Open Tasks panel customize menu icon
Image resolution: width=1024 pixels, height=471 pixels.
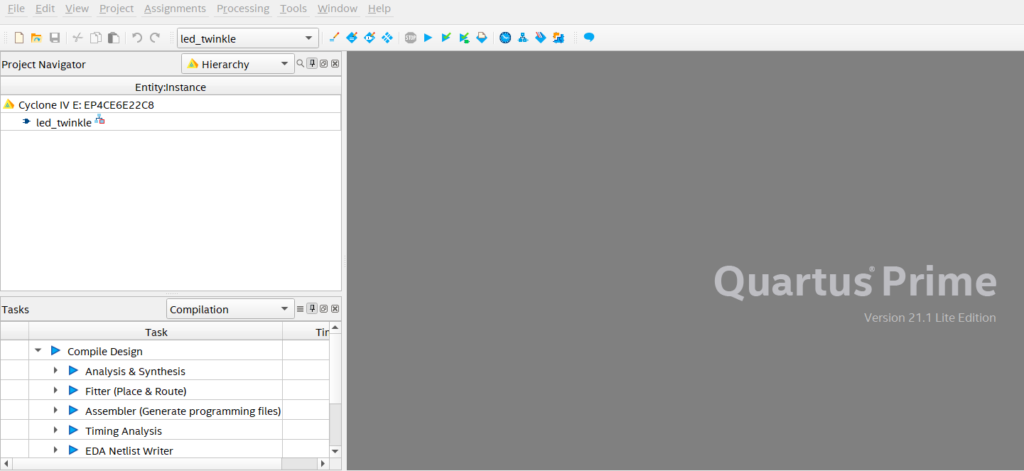tap(300, 308)
